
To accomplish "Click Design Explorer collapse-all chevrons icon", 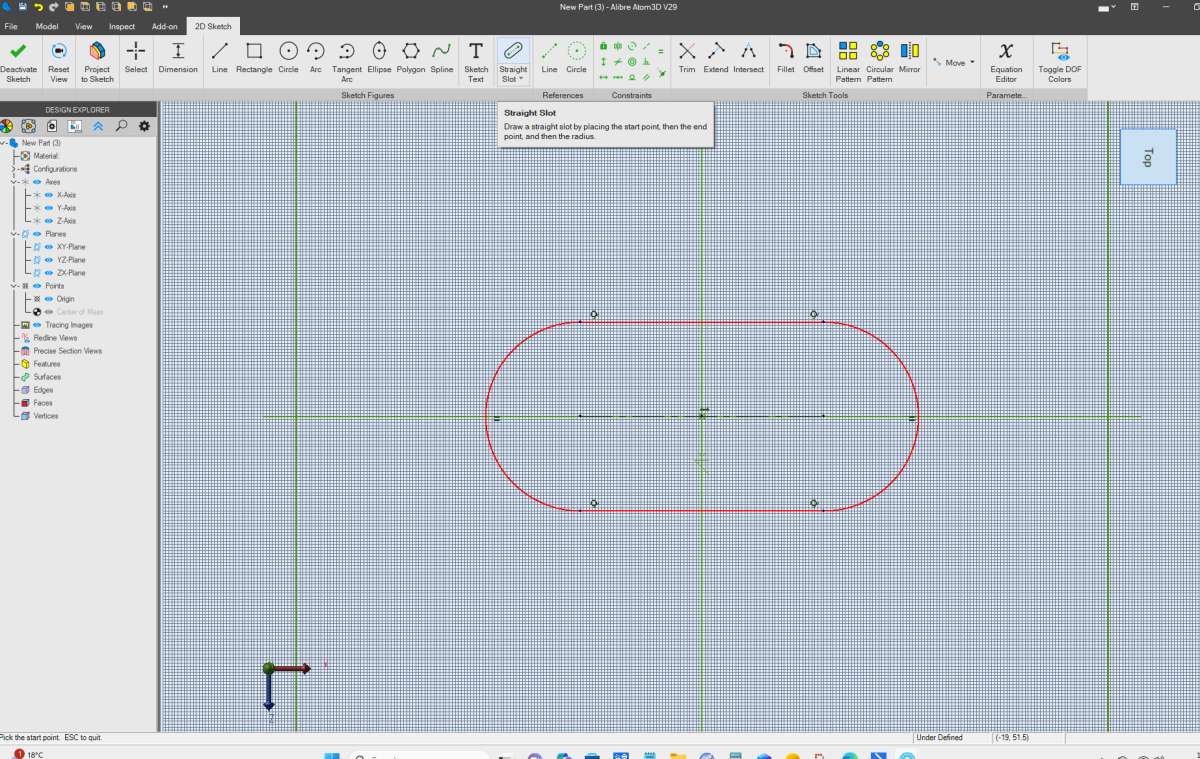I will 98,126.
